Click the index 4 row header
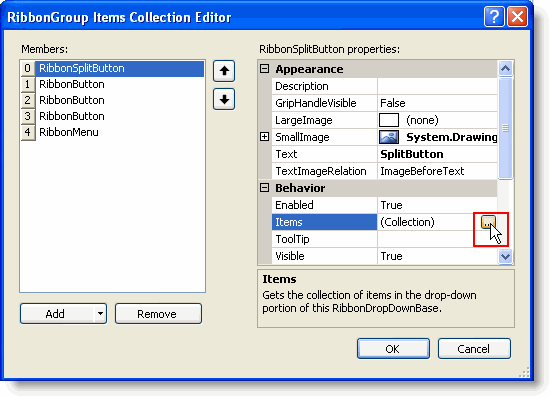Viewport: 550px width, 397px height. [28, 132]
